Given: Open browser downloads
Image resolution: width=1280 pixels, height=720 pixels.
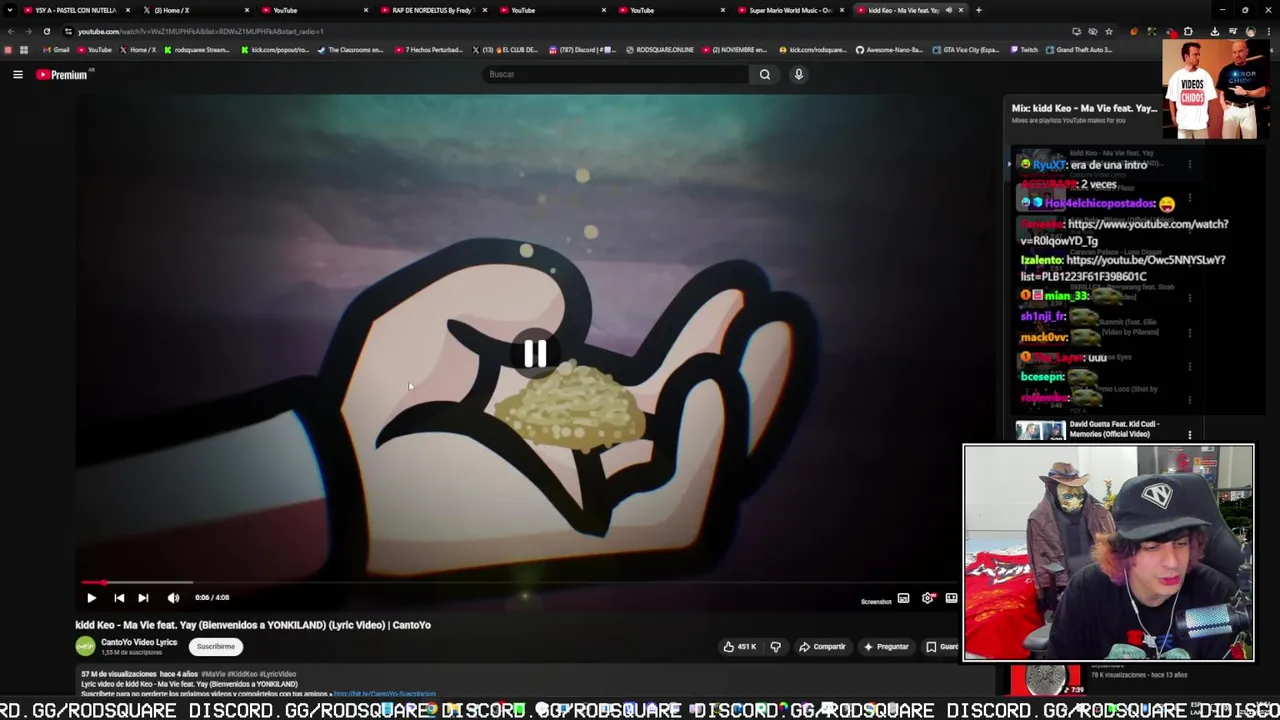Looking at the screenshot, I should pyautogui.click(x=1215, y=31).
